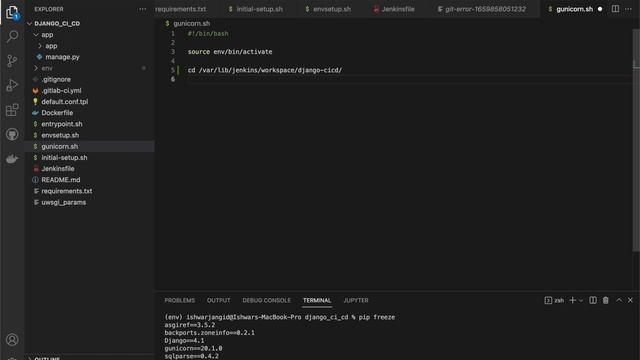Open Explorer more actions ellipsis
This screenshot has height=360, width=640.
coord(142,9)
